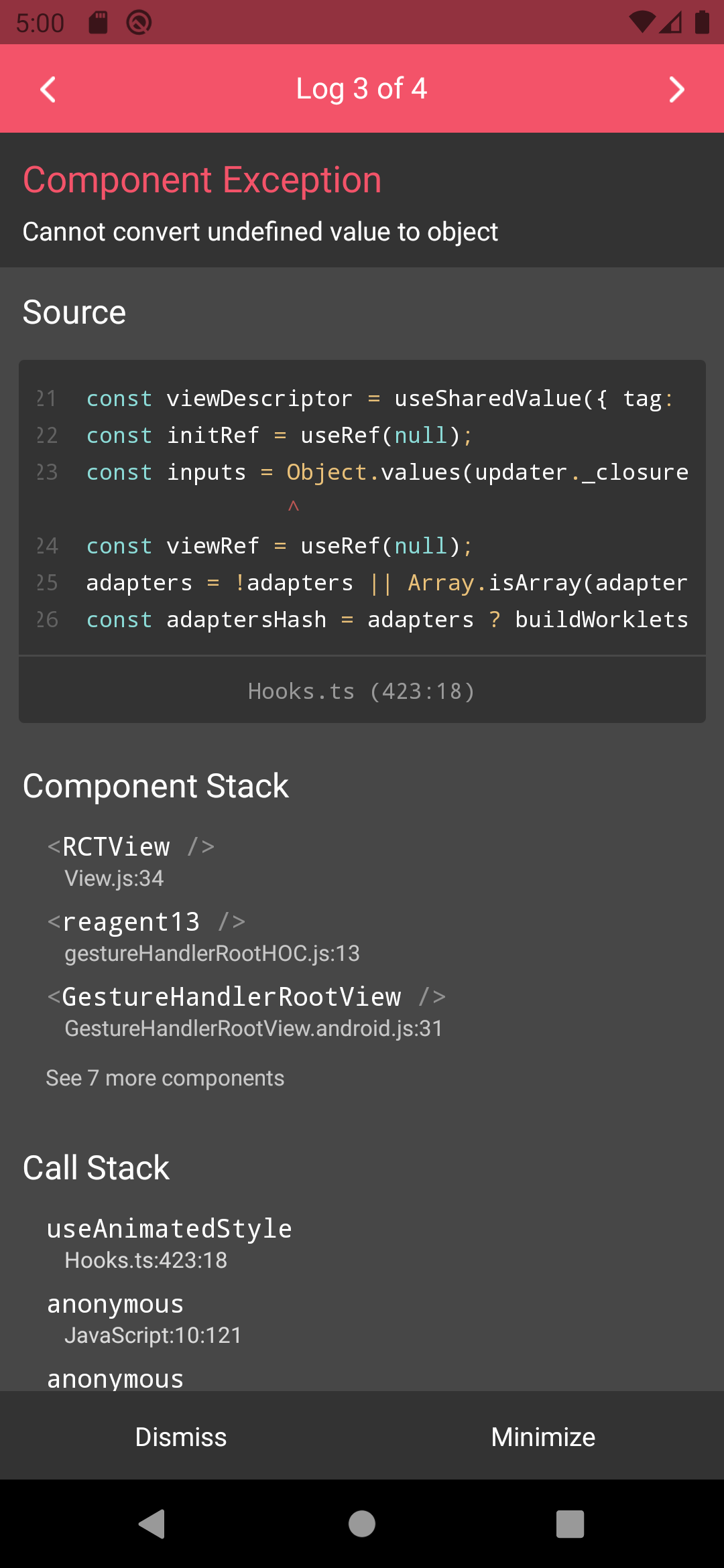Tap the Log 3 of 4 header title

(362, 88)
